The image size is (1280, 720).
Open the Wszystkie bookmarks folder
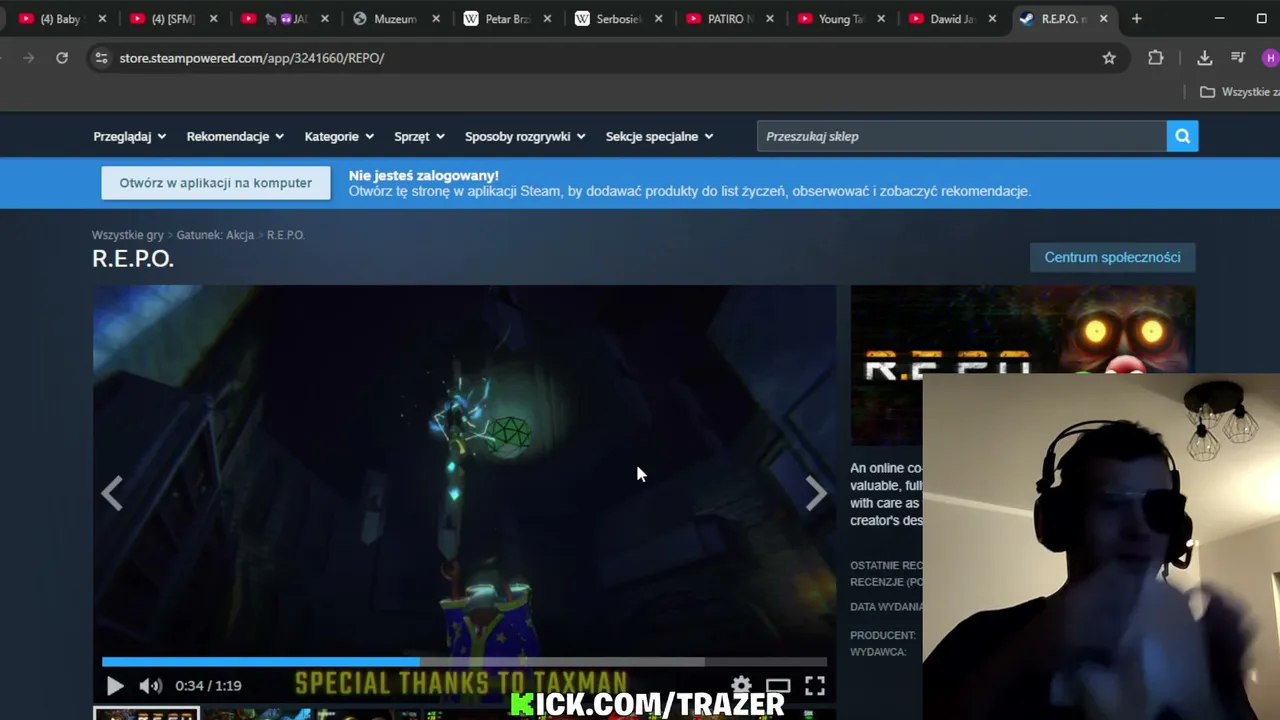point(1239,92)
